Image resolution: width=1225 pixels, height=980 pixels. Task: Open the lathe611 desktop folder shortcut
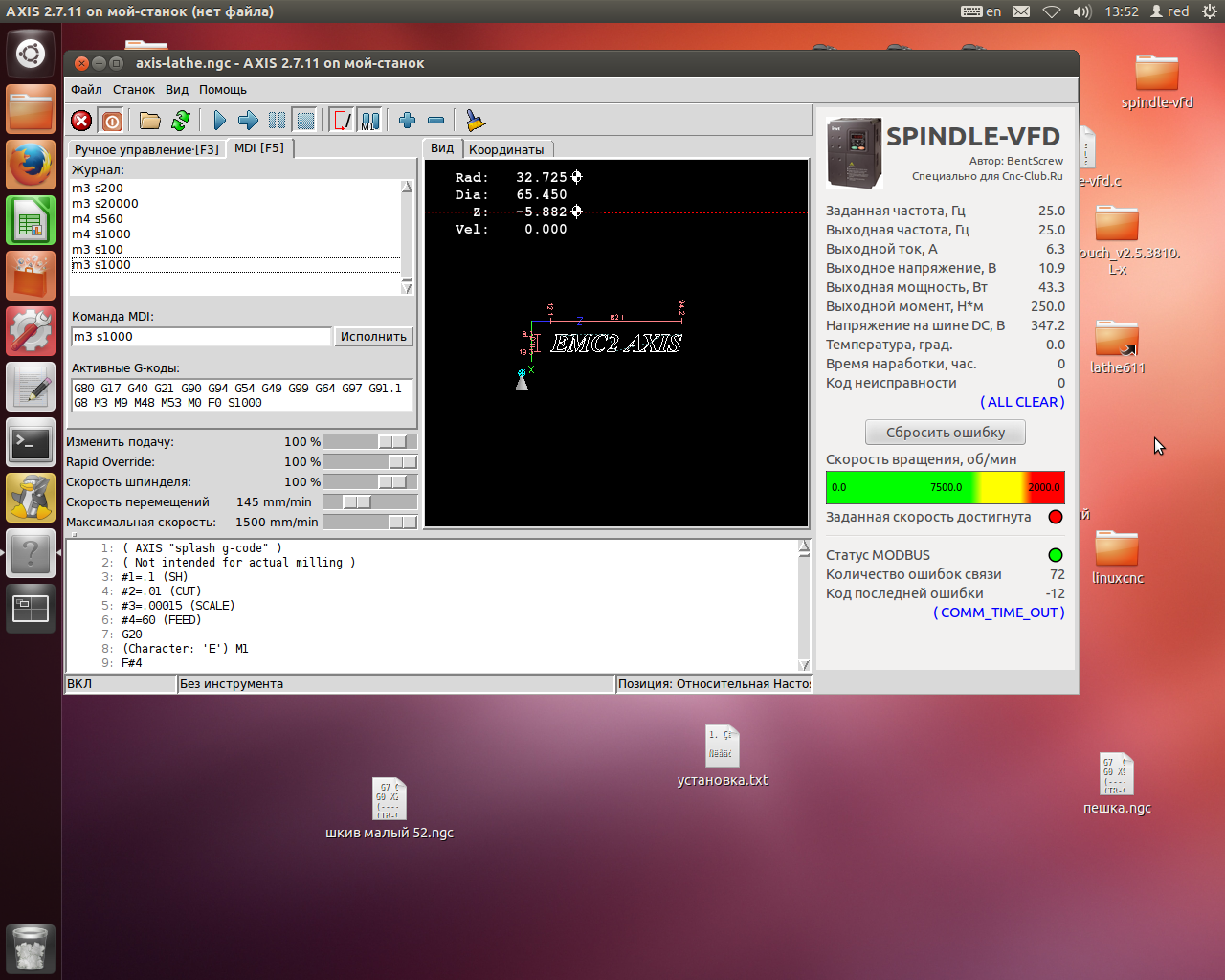click(x=1117, y=347)
